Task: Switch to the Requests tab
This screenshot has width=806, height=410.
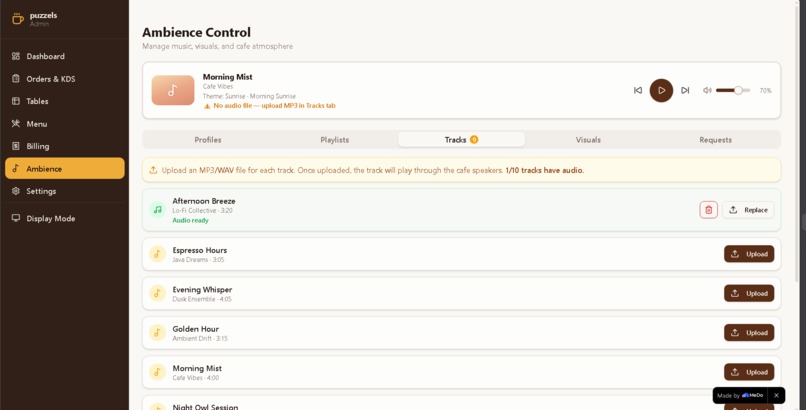Action: [x=716, y=140]
